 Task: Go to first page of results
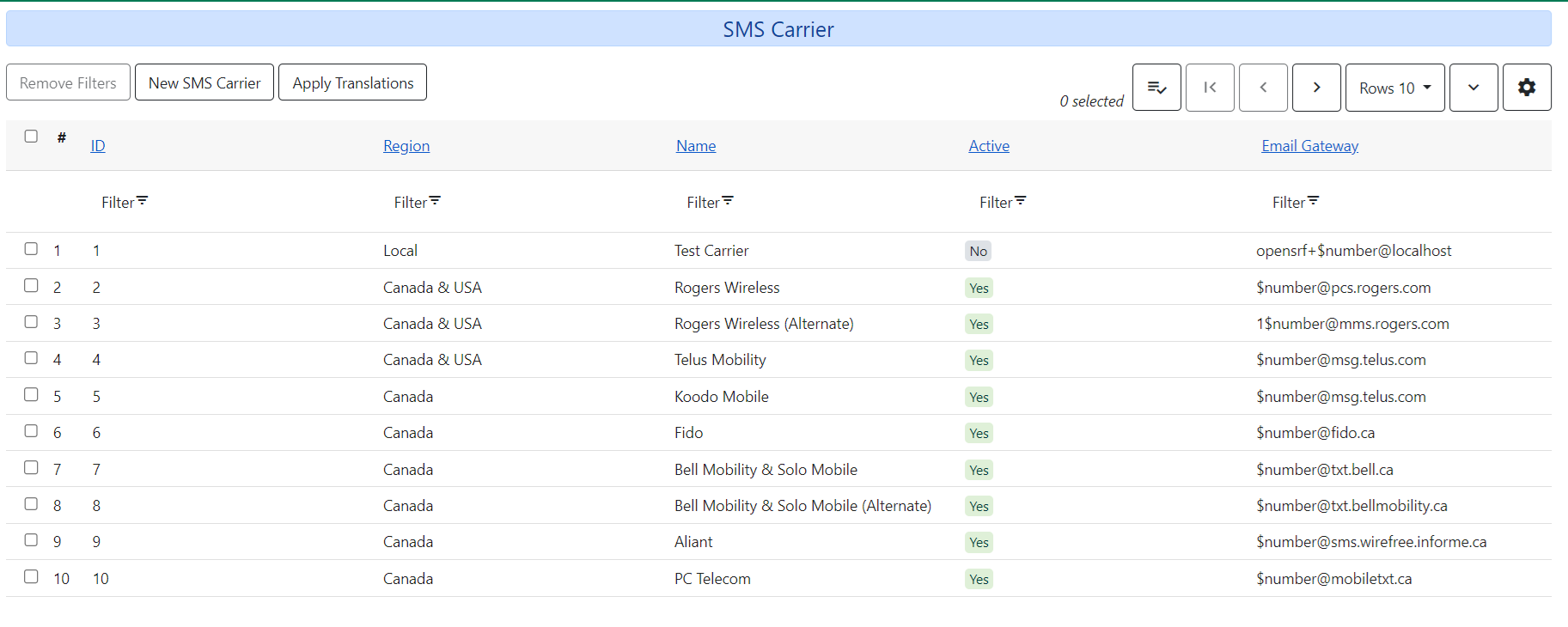point(1210,88)
